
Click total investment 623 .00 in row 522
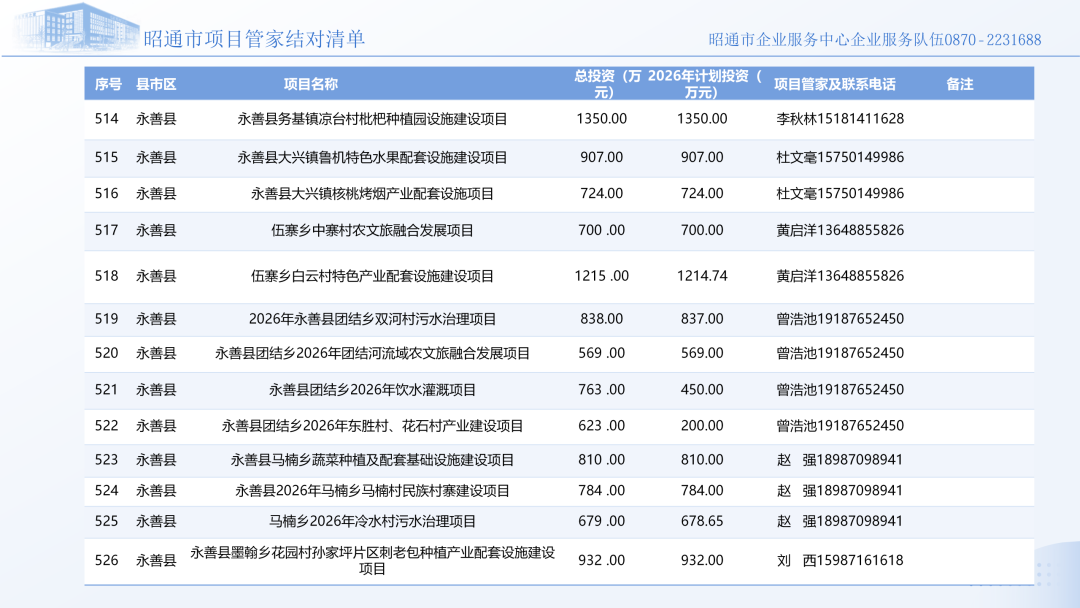pyautogui.click(x=601, y=426)
